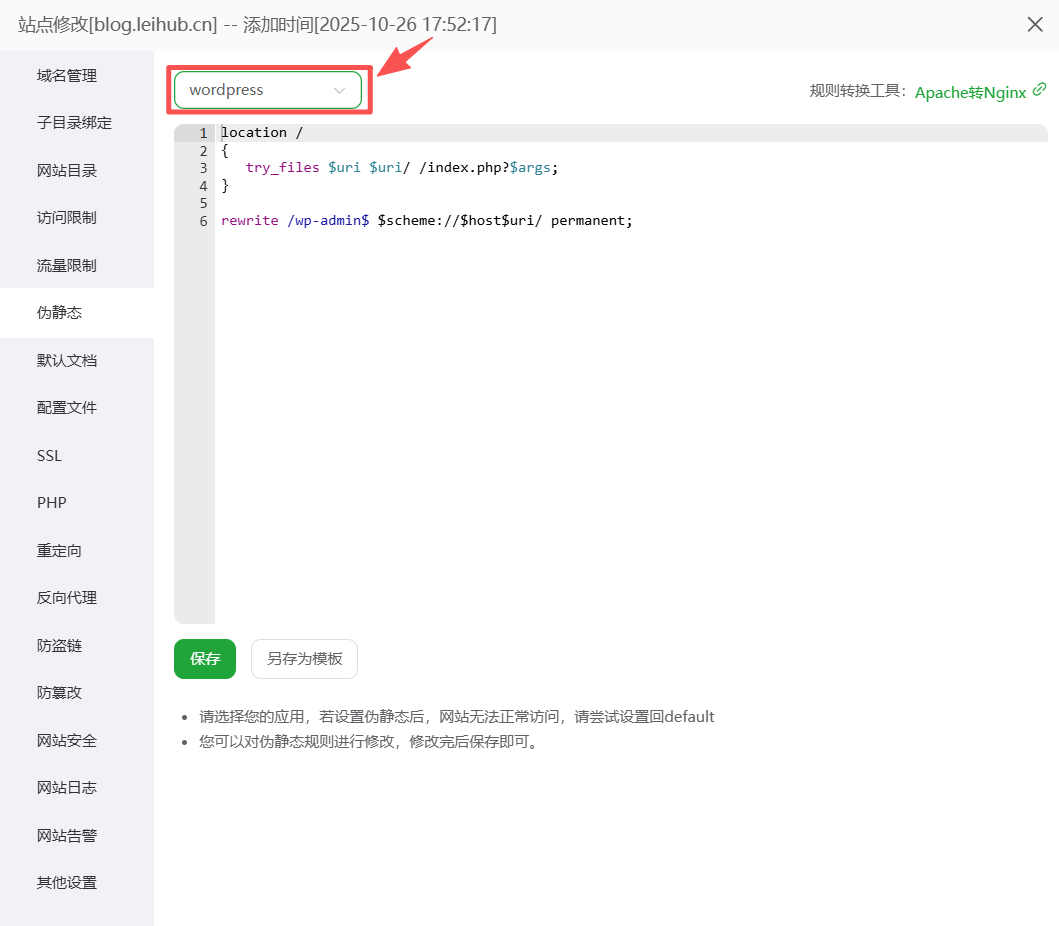Select the 访问限制 menu item

67,218
